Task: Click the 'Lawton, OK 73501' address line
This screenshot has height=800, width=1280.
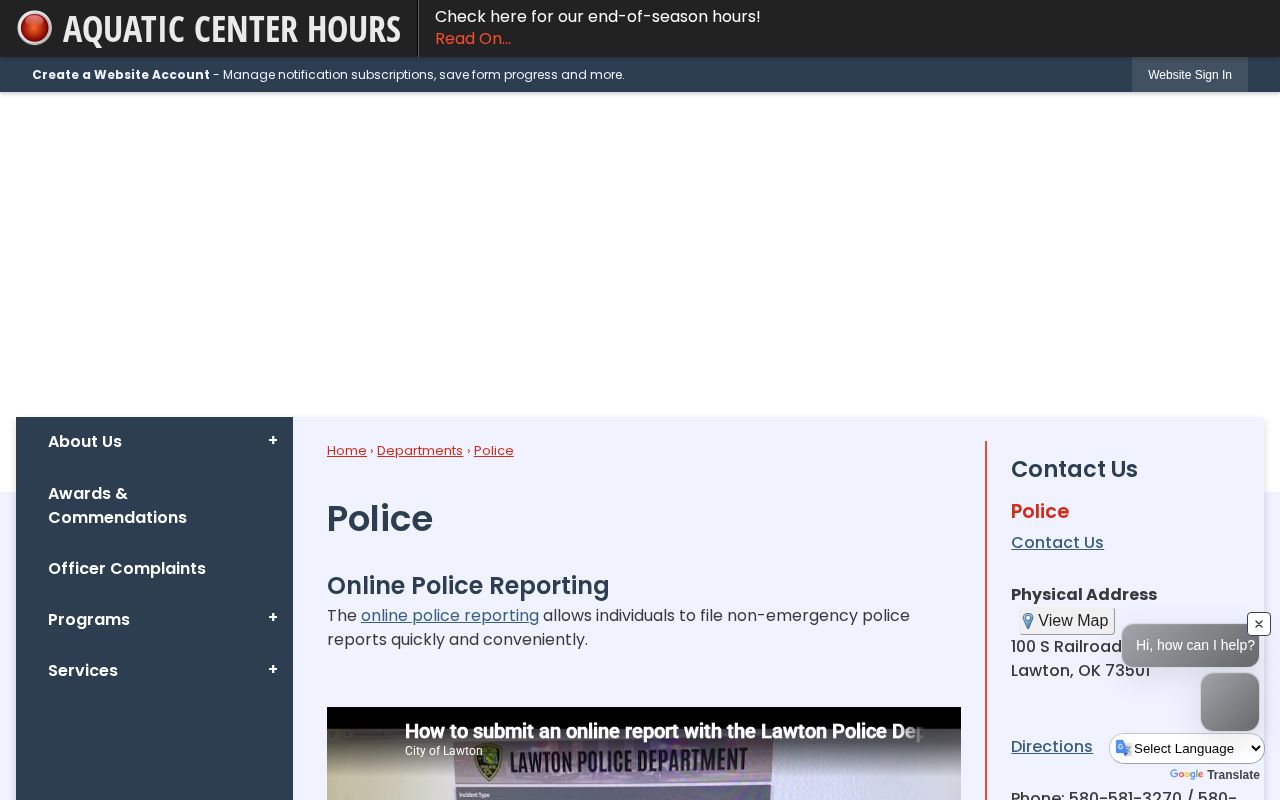Action: click(1080, 671)
